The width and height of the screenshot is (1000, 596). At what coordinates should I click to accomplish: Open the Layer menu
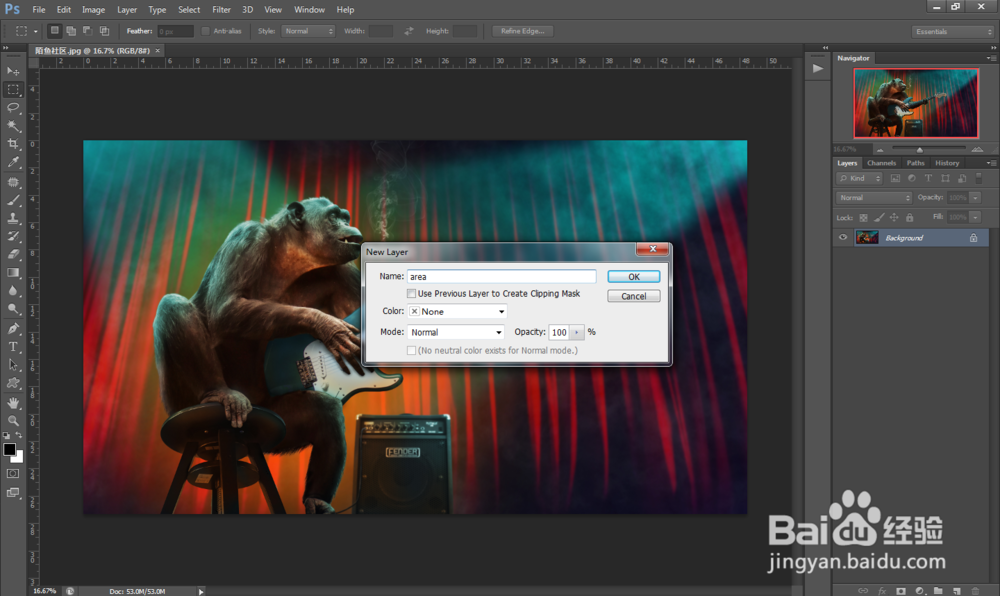pyautogui.click(x=127, y=10)
